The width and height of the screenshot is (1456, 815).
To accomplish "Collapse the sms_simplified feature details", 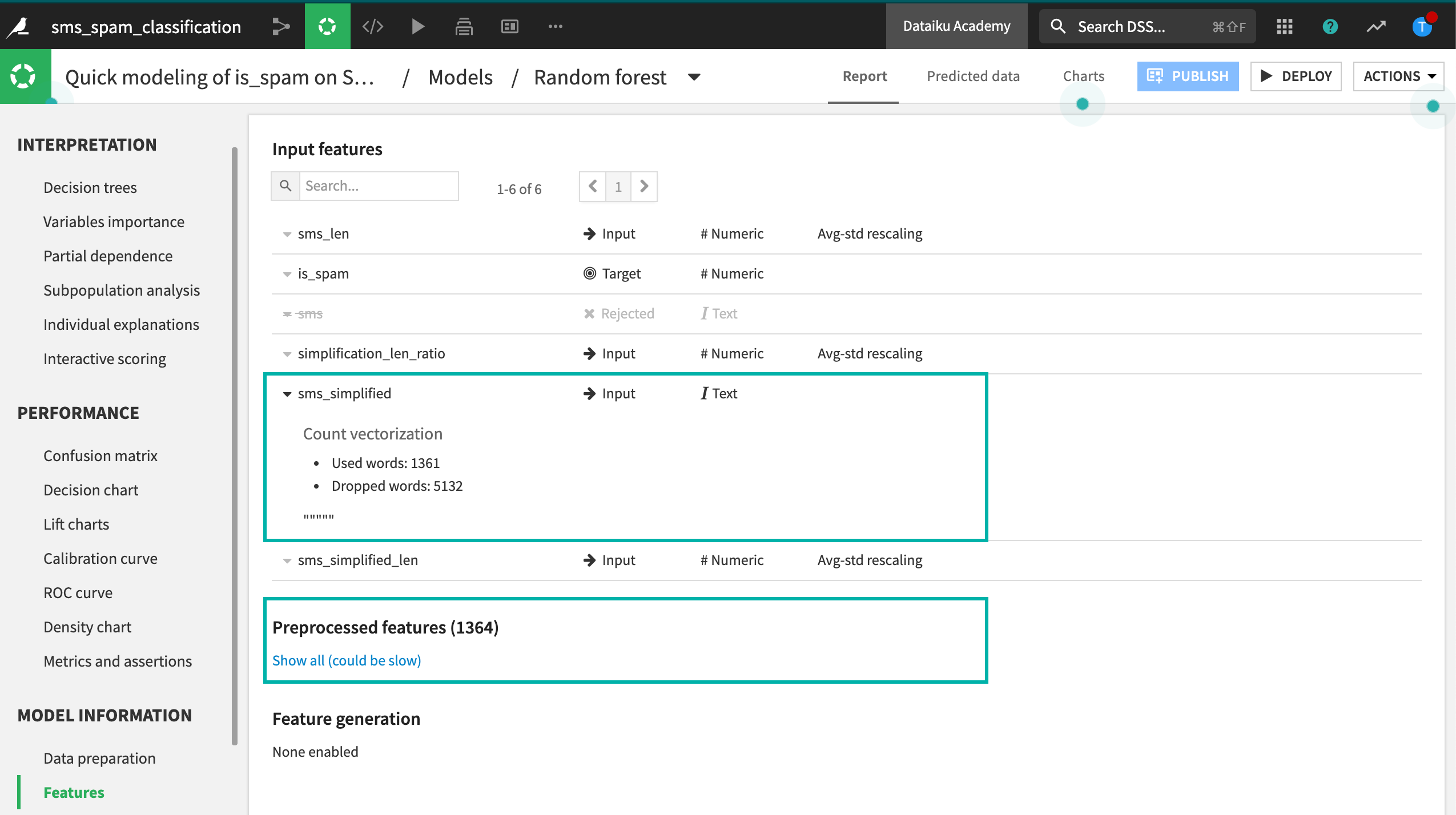I will 287,394.
